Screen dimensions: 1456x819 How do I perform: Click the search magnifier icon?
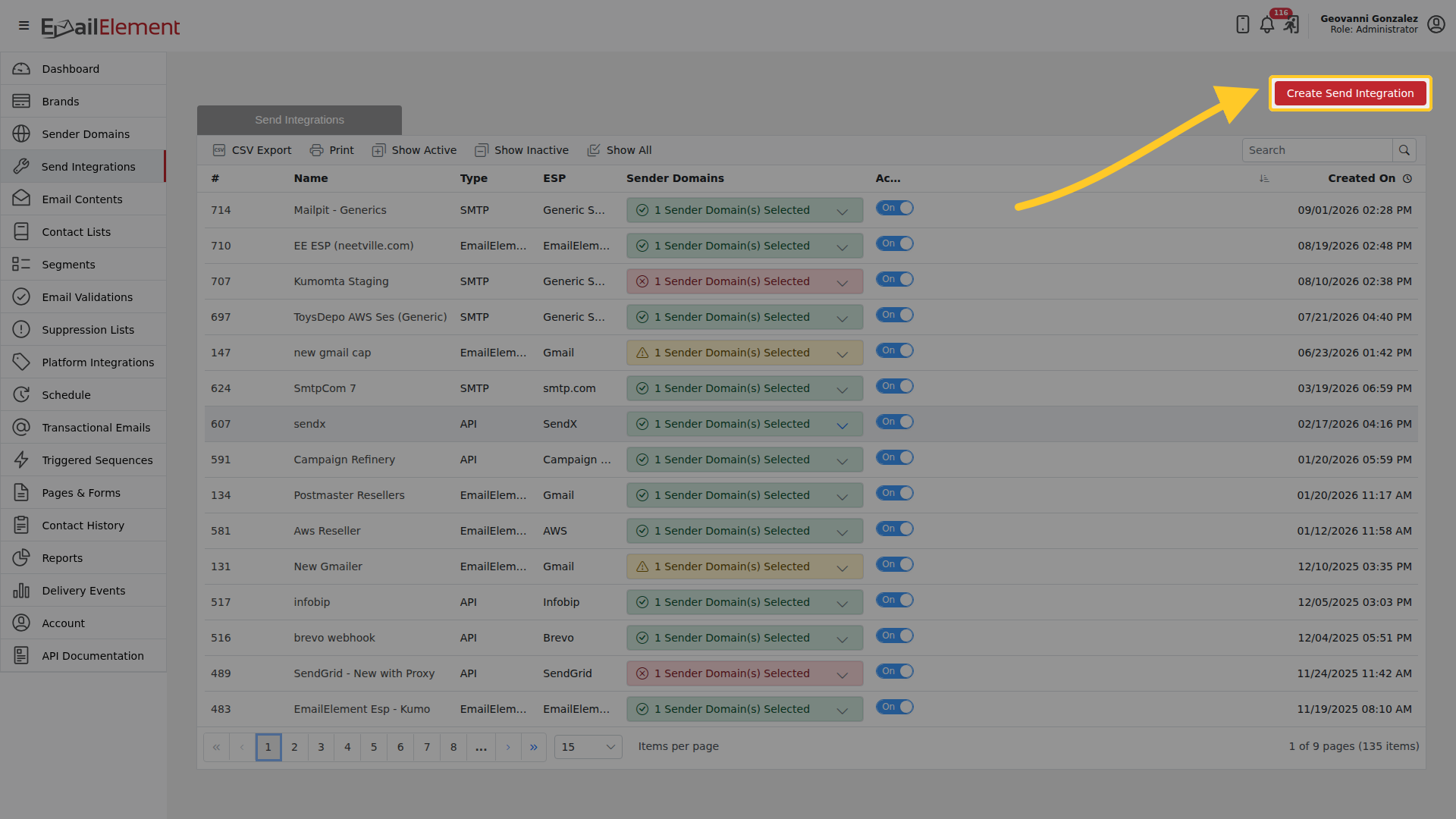[x=1404, y=150]
